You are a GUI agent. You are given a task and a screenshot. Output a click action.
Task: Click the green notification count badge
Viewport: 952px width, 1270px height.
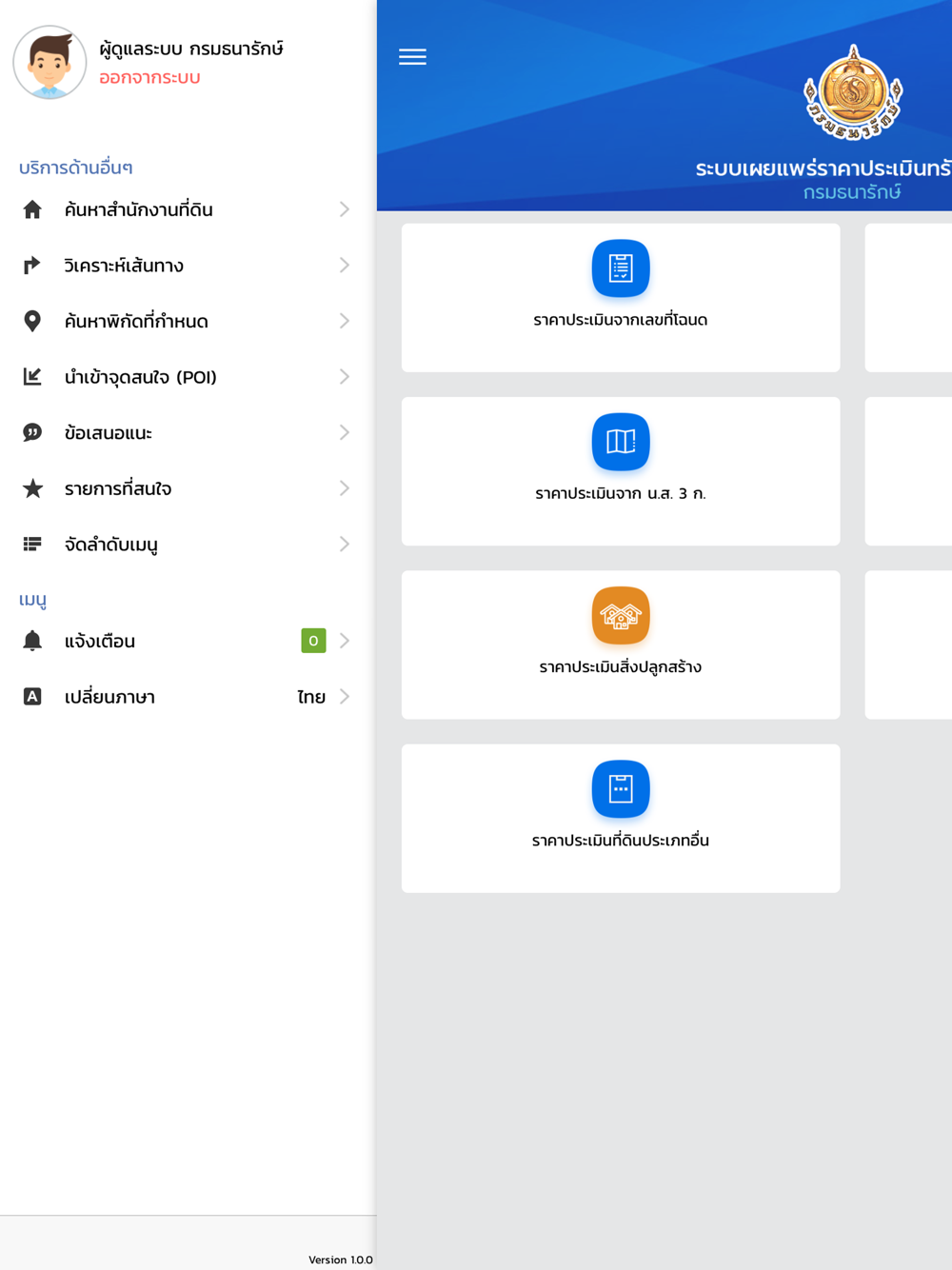[313, 641]
